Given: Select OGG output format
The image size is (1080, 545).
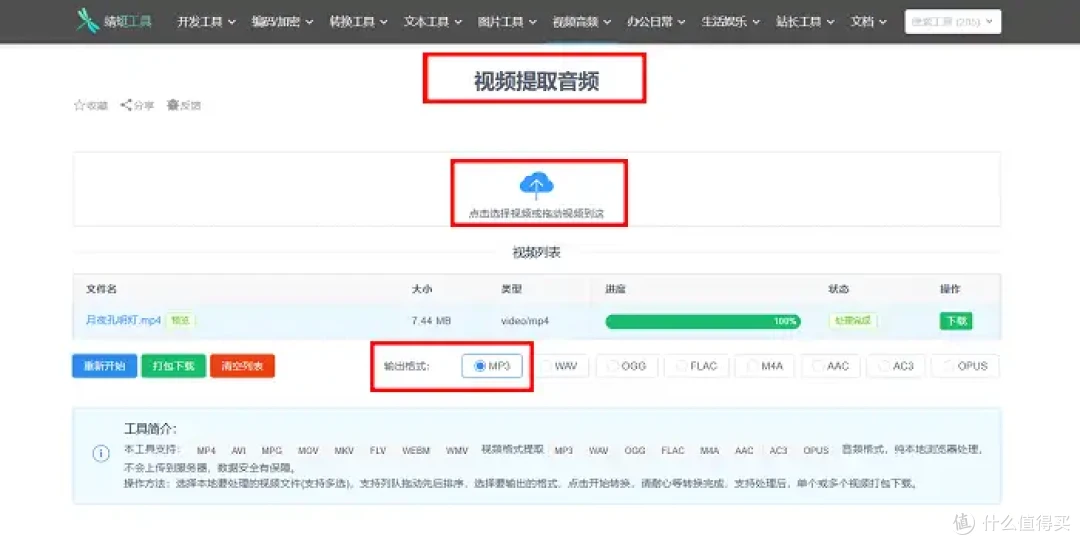Looking at the screenshot, I should pyautogui.click(x=627, y=366).
